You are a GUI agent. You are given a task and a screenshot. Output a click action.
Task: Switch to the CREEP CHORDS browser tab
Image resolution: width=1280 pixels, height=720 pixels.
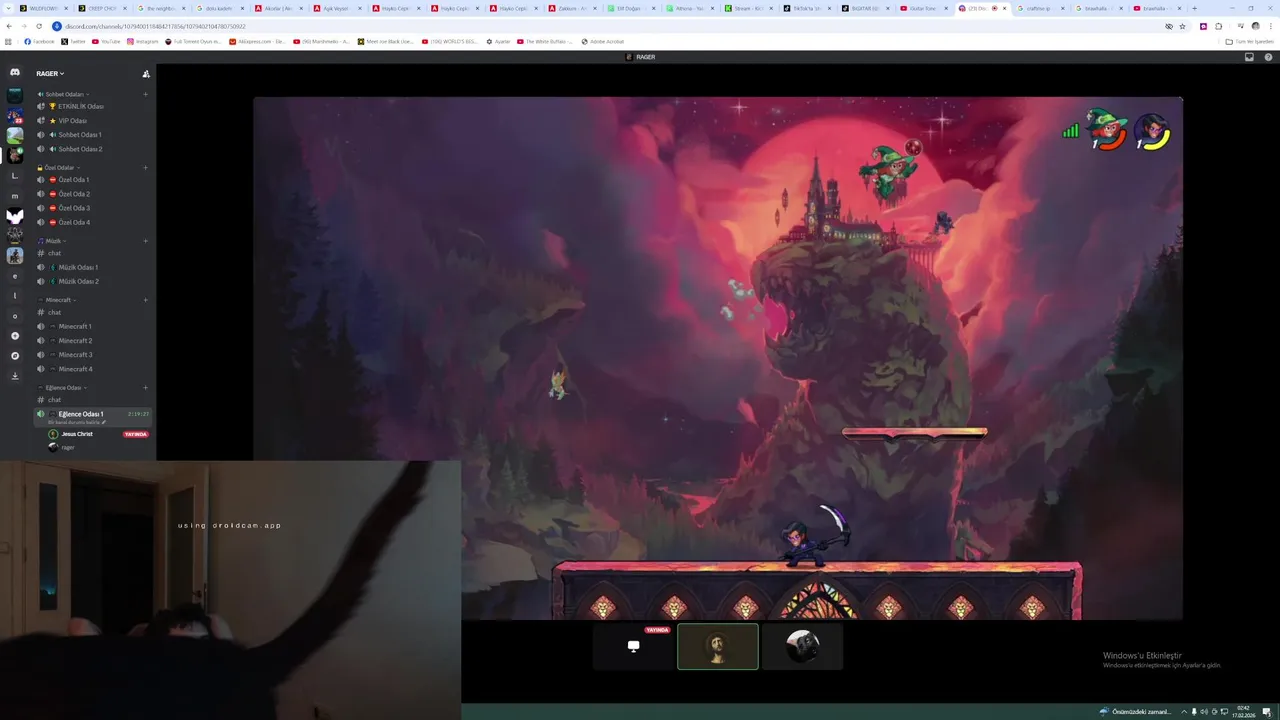click(101, 8)
